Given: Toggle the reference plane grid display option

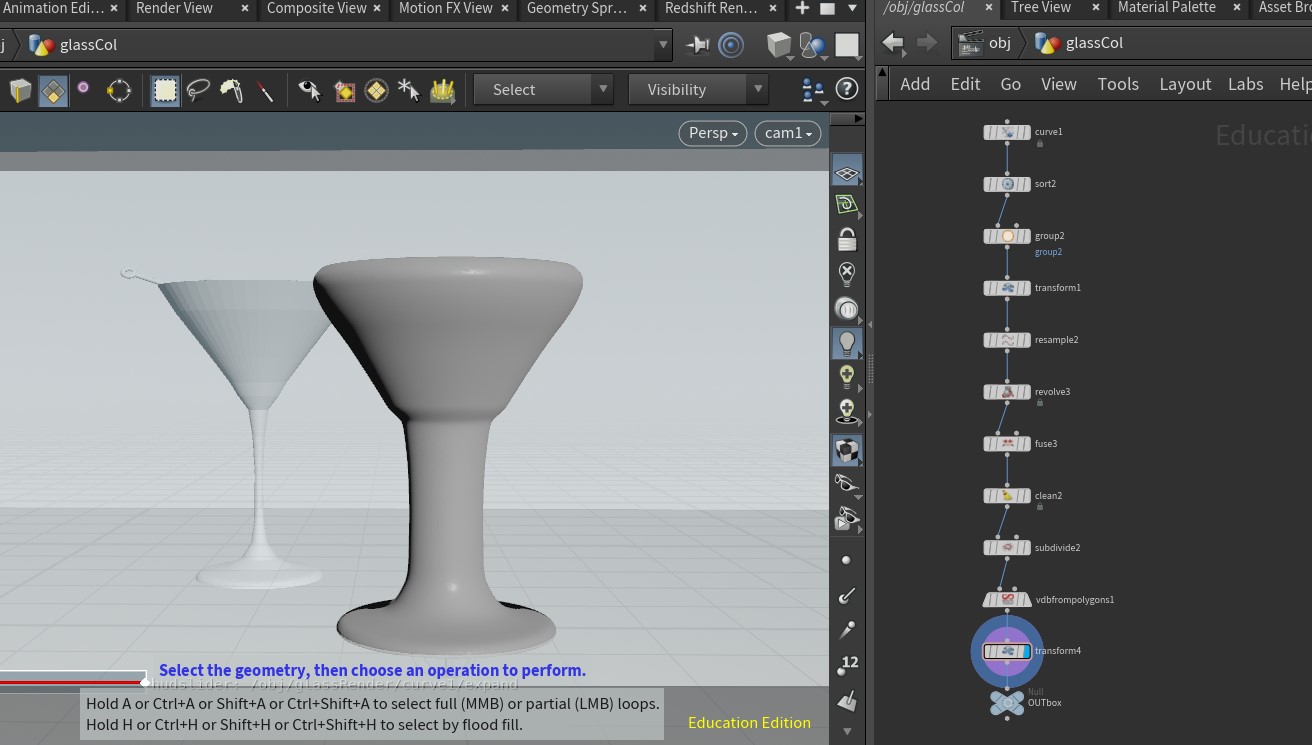Looking at the screenshot, I should coord(847,173).
